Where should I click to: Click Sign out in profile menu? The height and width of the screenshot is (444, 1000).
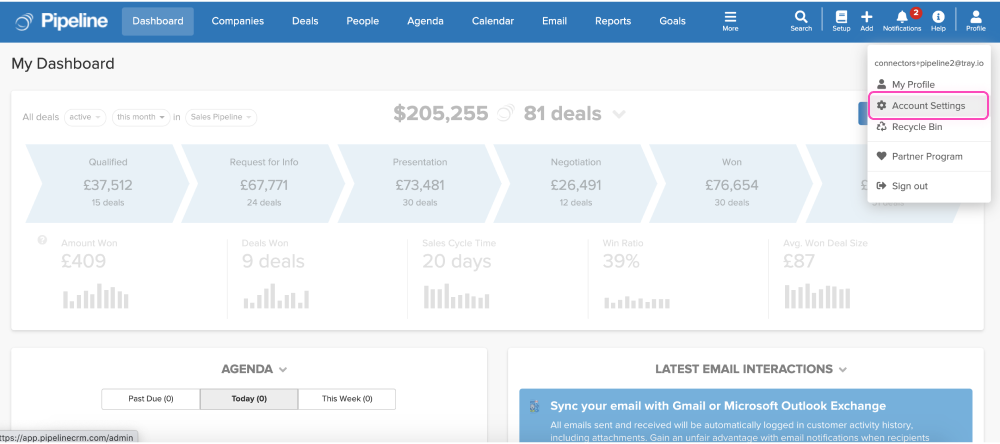(x=909, y=186)
